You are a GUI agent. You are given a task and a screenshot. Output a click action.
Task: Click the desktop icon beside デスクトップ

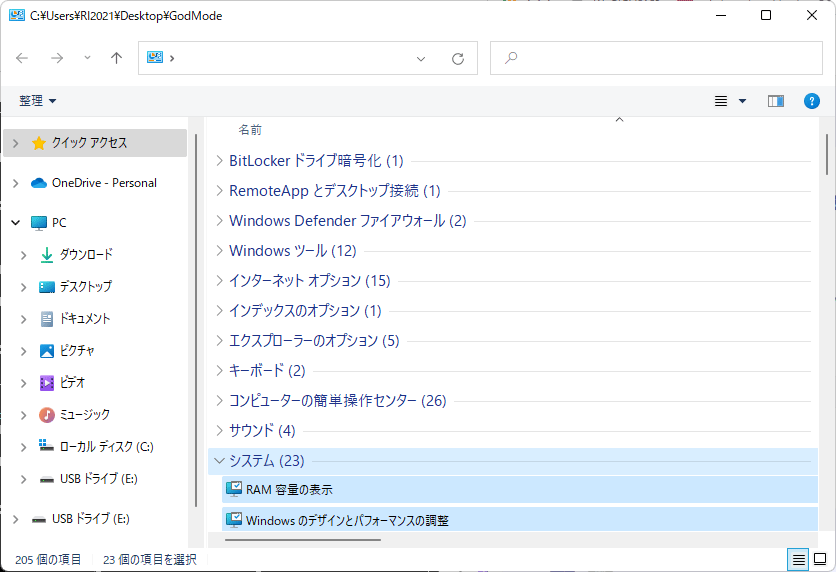tap(47, 287)
